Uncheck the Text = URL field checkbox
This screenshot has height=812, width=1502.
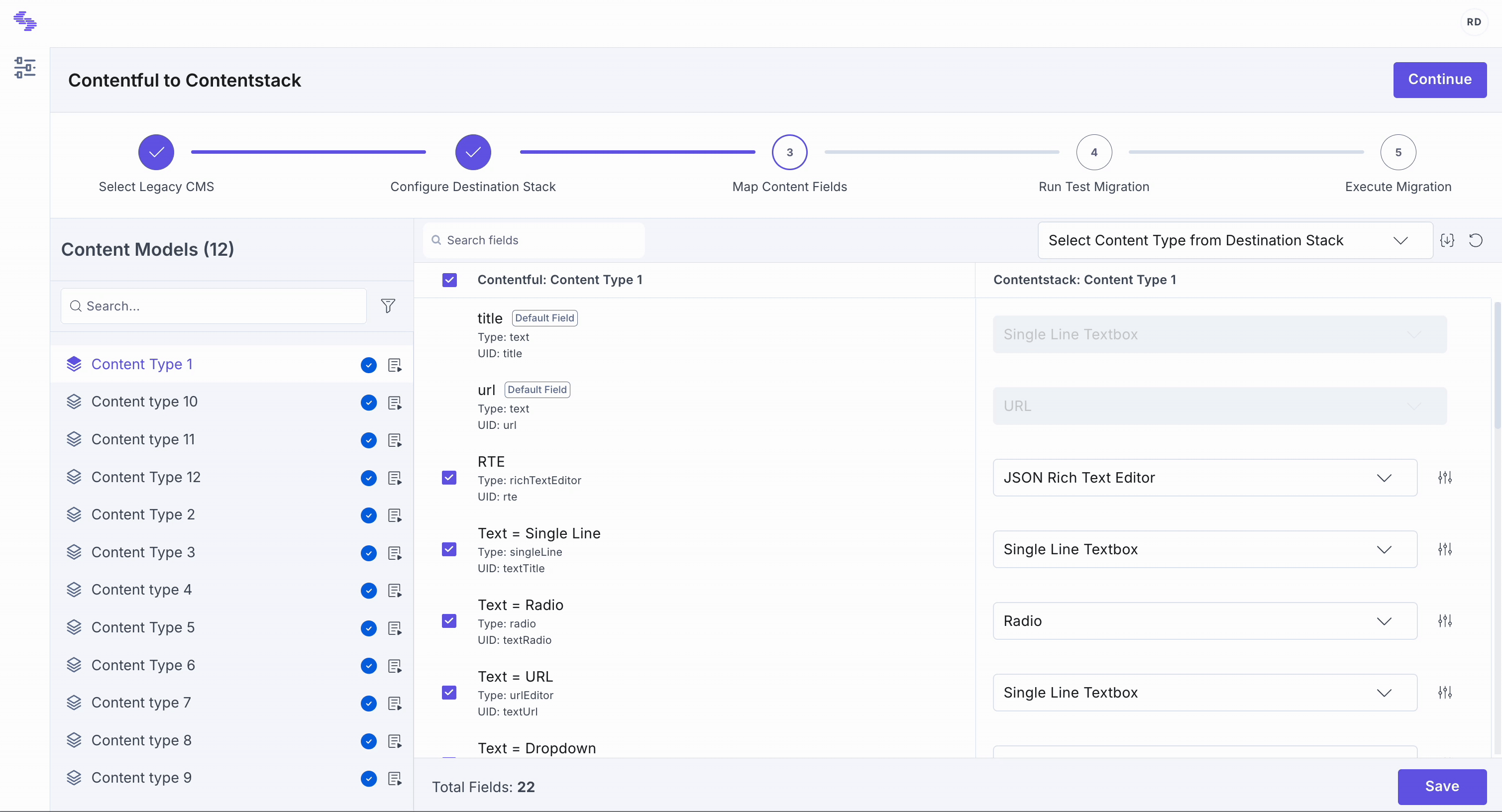449,693
